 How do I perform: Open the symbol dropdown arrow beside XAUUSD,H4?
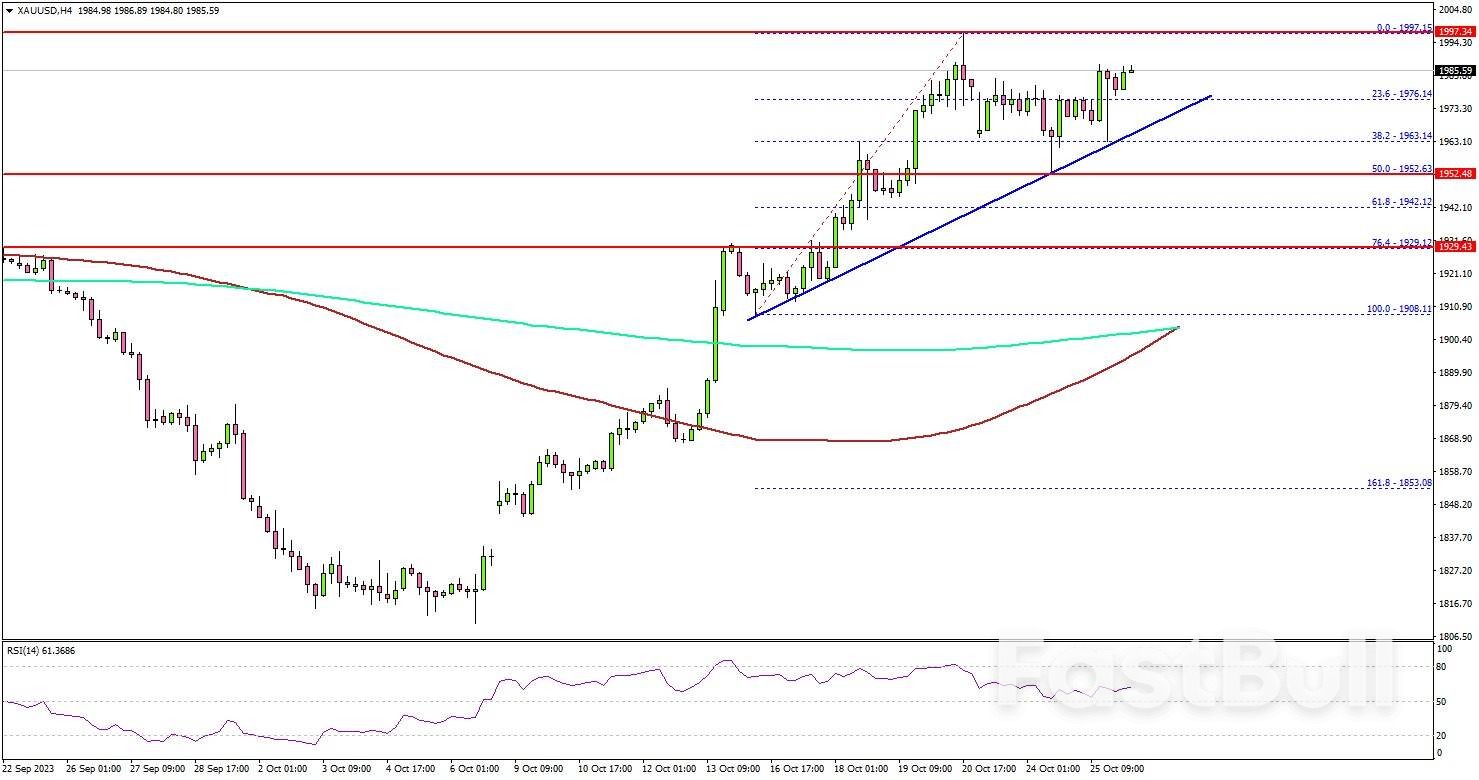(10, 11)
